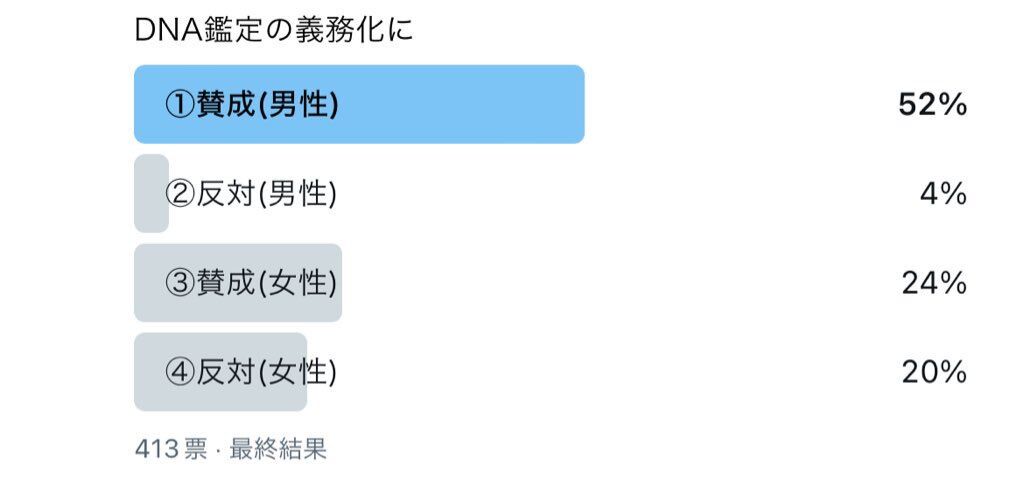Click the circled number ④ icon
This screenshot has width=1024, height=480.
point(180,372)
